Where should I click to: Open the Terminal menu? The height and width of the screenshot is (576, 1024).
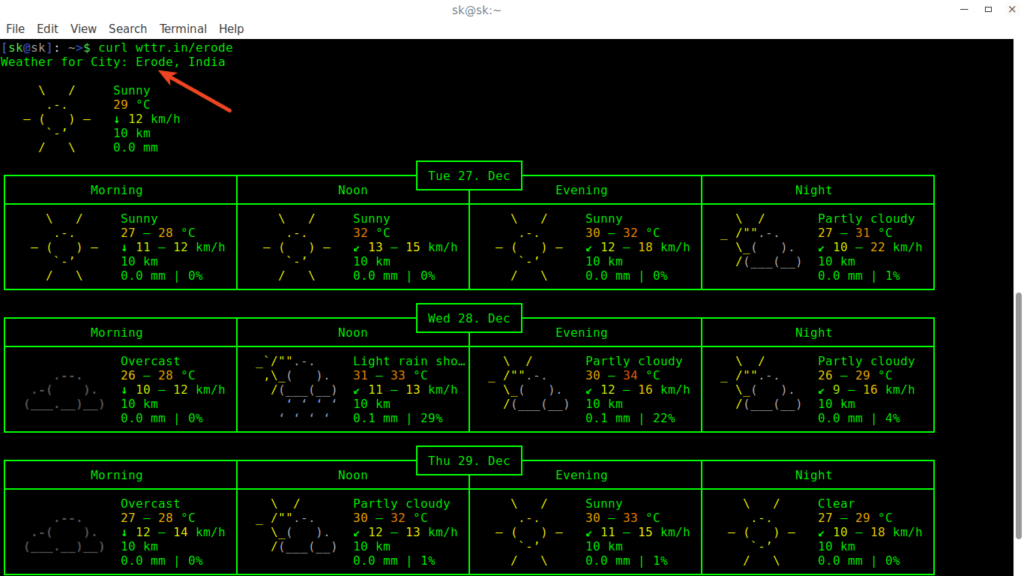(183, 28)
